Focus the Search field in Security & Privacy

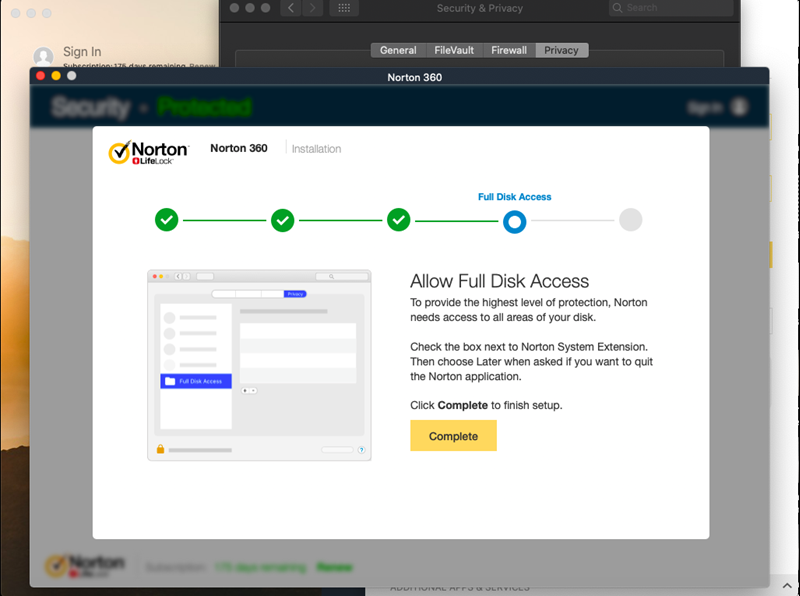pos(670,8)
